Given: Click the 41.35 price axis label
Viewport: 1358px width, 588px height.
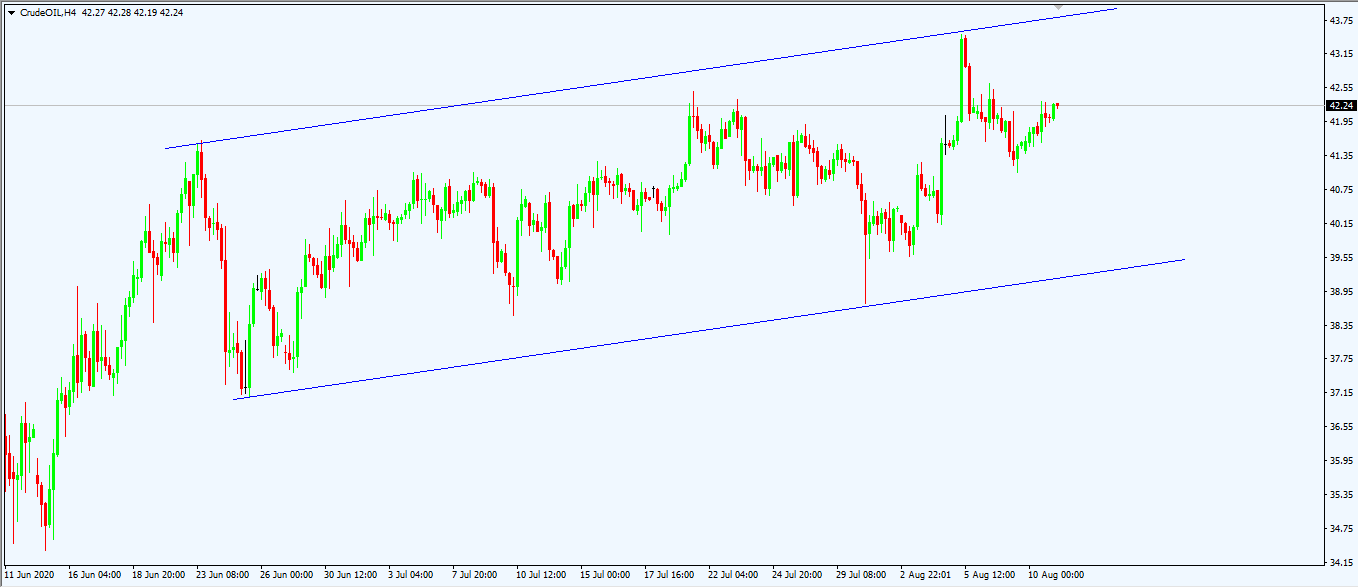Looking at the screenshot, I should click(1341, 156).
